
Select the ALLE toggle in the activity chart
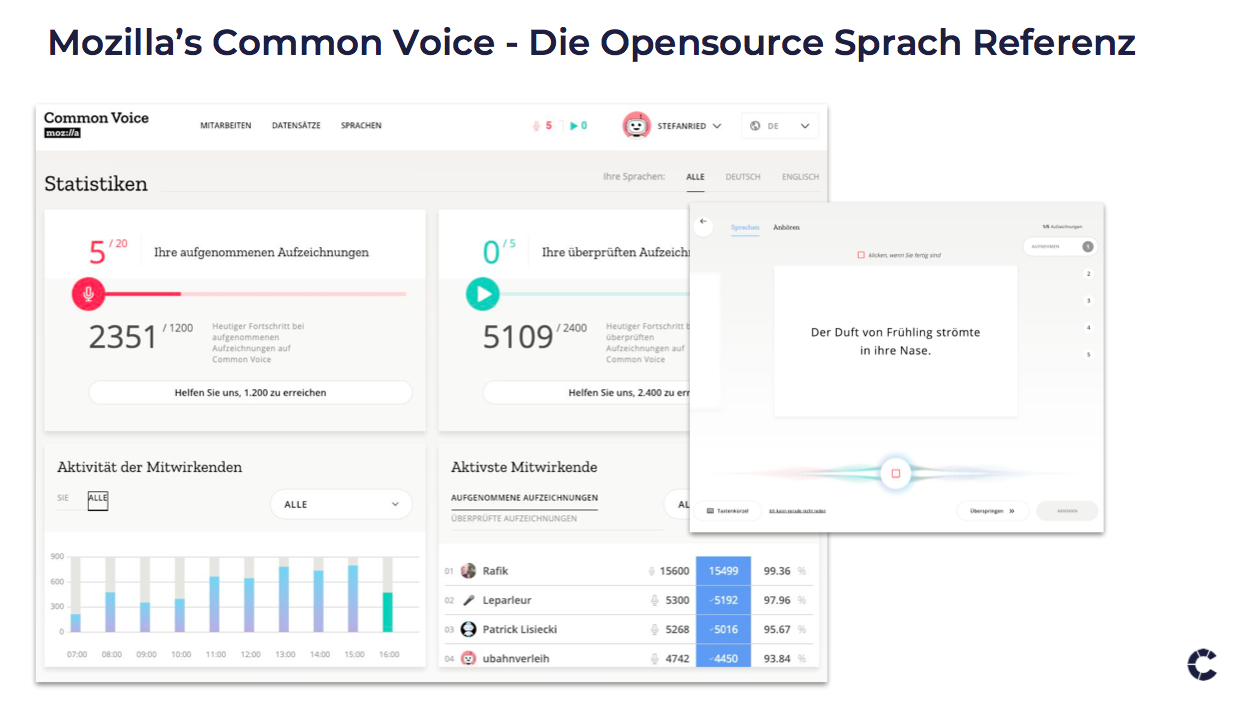(97, 498)
